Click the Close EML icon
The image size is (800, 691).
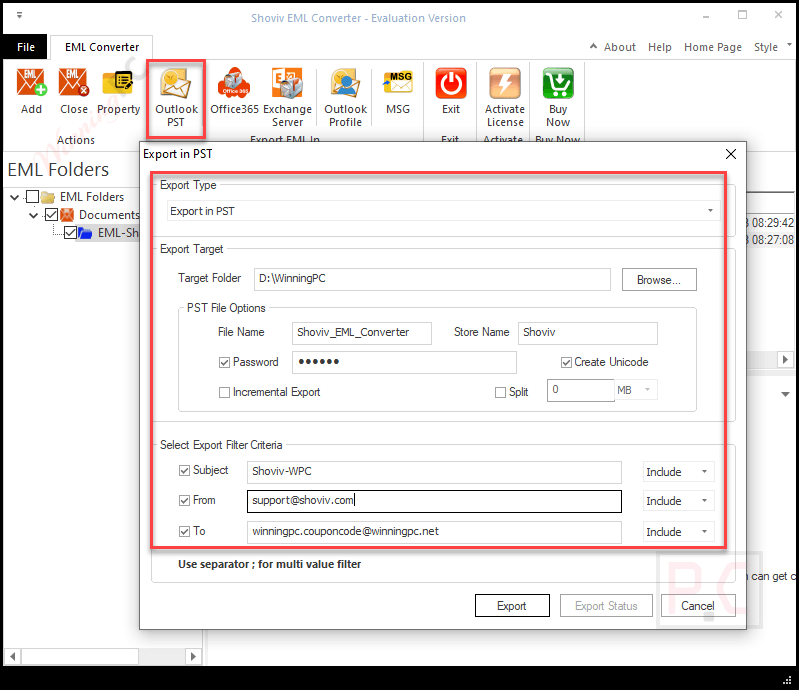coord(74,83)
